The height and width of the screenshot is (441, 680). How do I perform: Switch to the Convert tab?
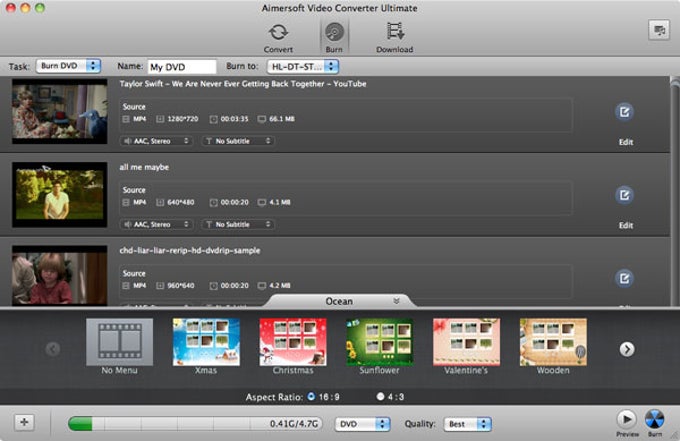click(278, 38)
